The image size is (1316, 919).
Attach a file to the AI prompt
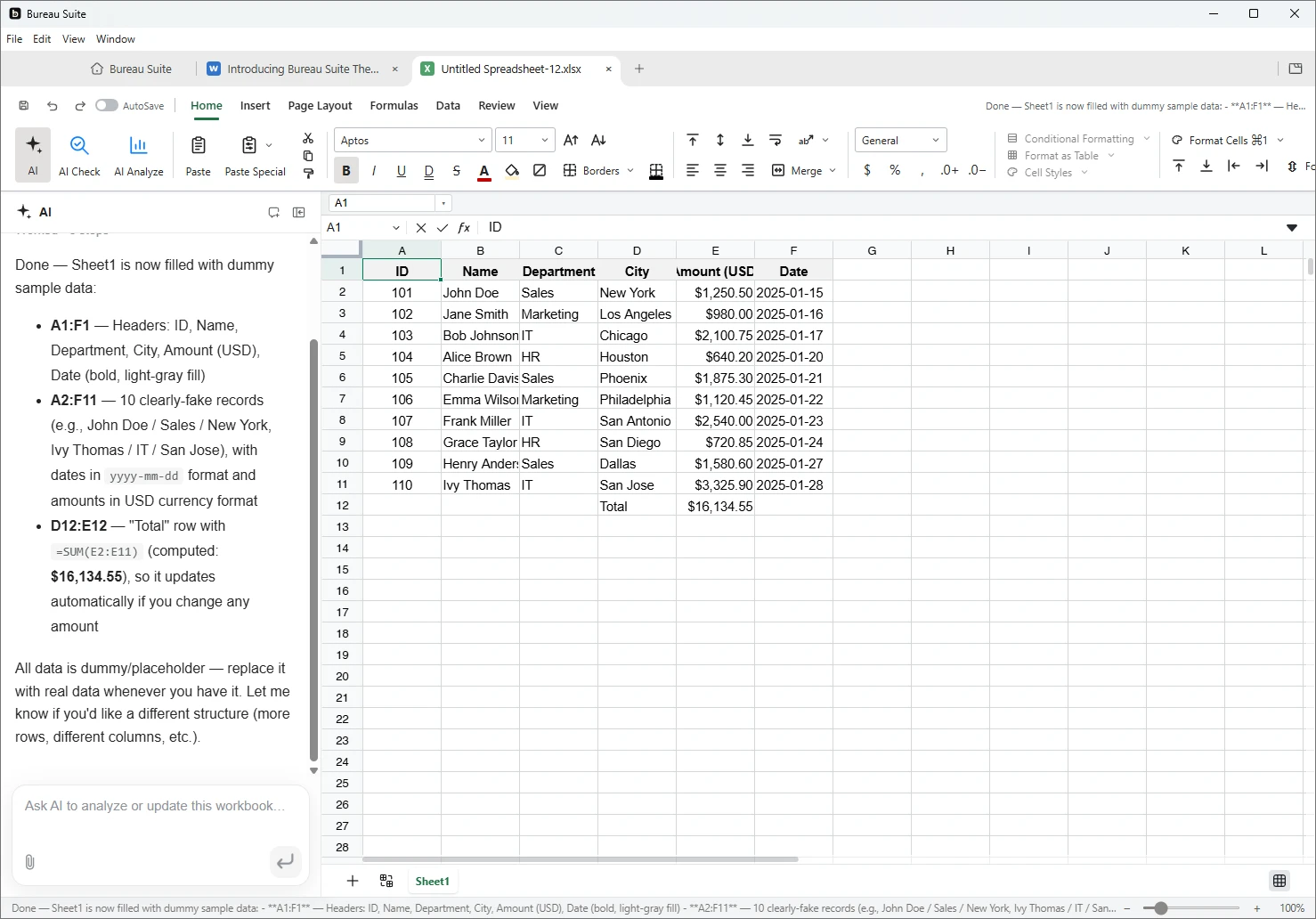30,862
